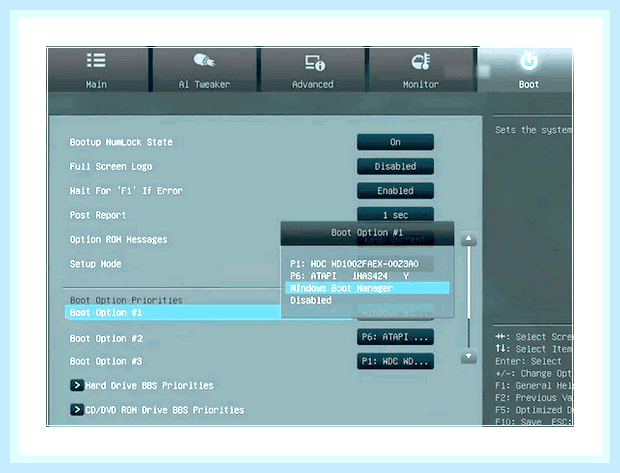Open the Main tab

(x=98, y=70)
